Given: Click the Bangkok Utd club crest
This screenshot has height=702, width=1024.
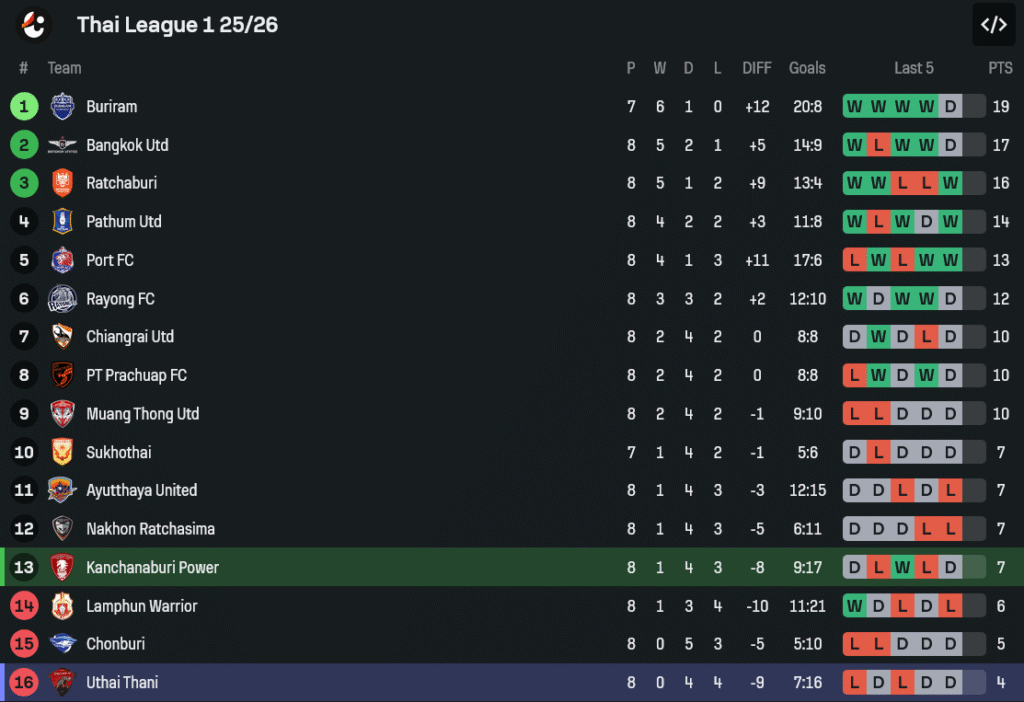Looking at the screenshot, I should point(62,145).
